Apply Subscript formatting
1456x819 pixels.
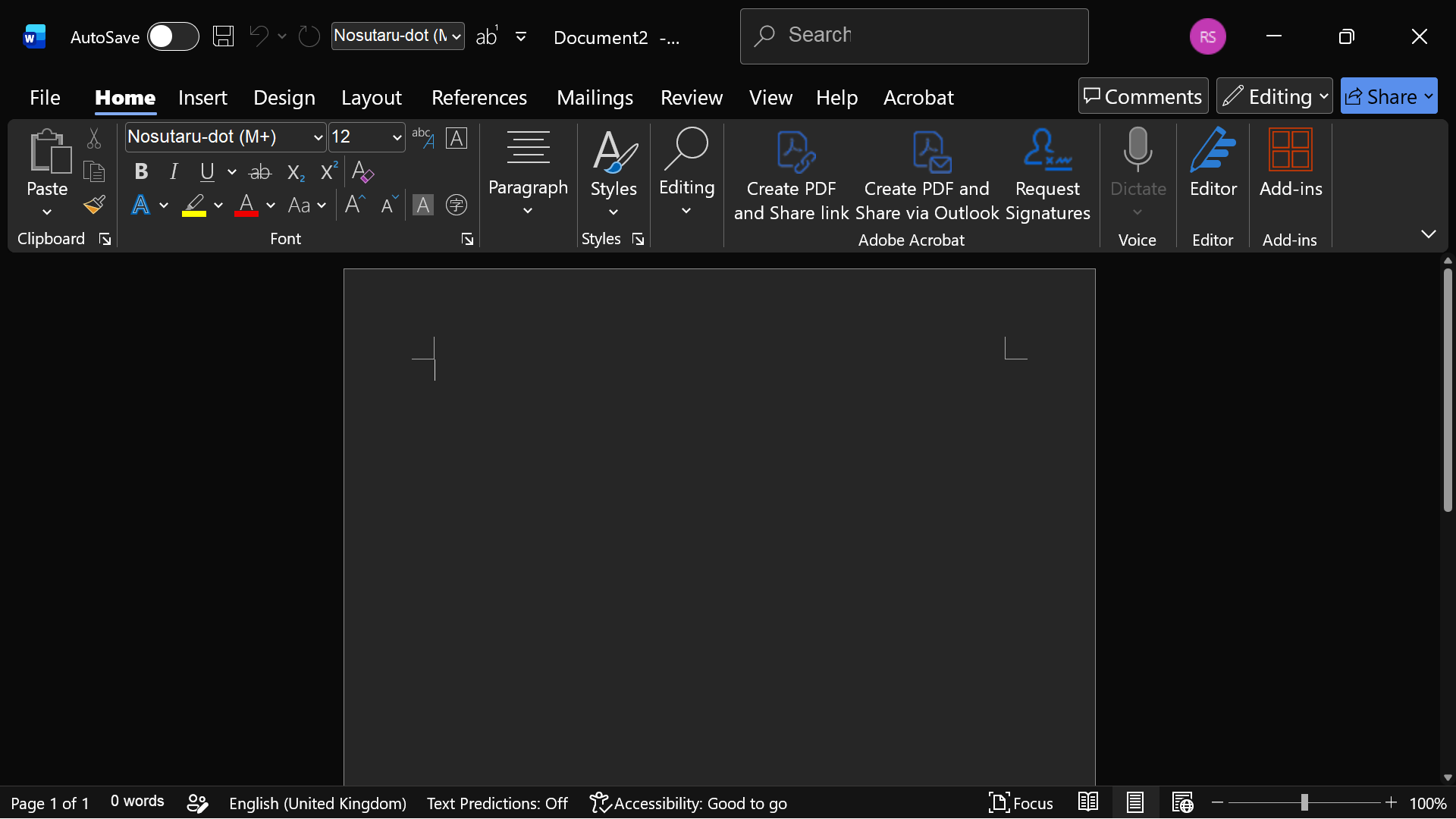(296, 172)
